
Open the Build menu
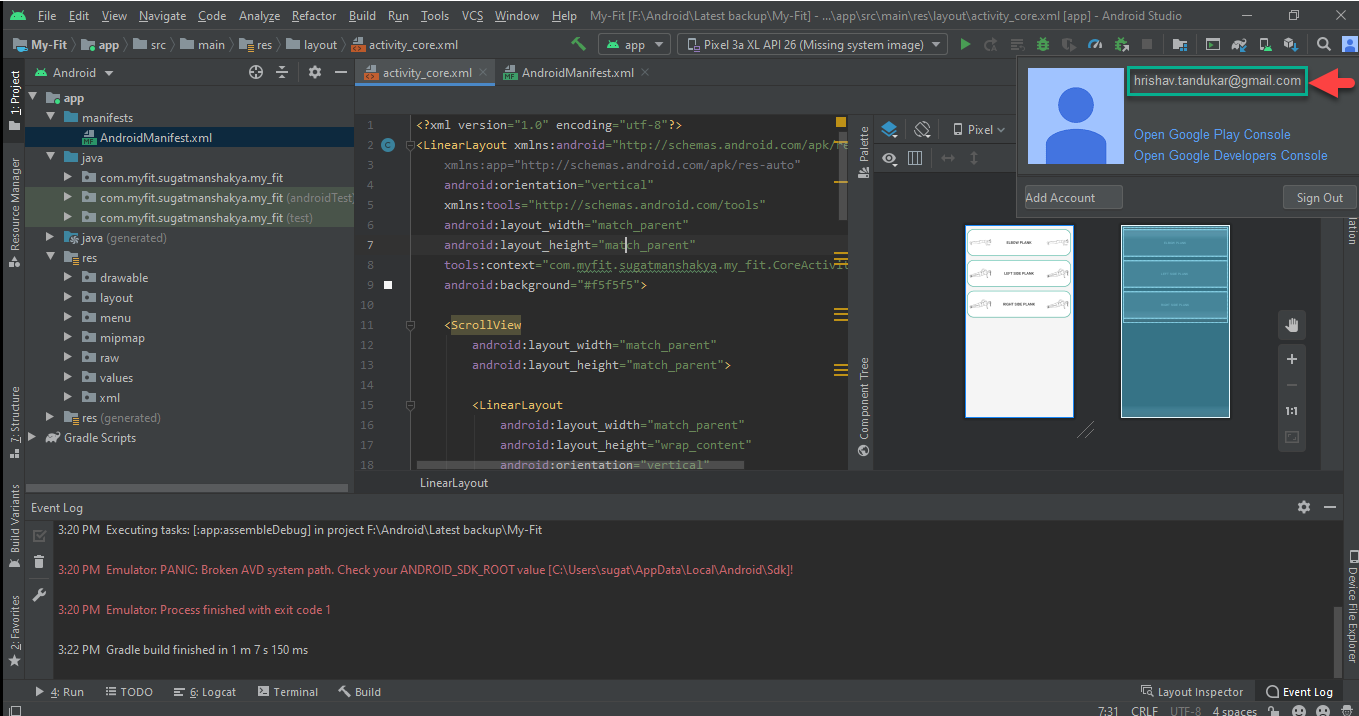(x=363, y=16)
